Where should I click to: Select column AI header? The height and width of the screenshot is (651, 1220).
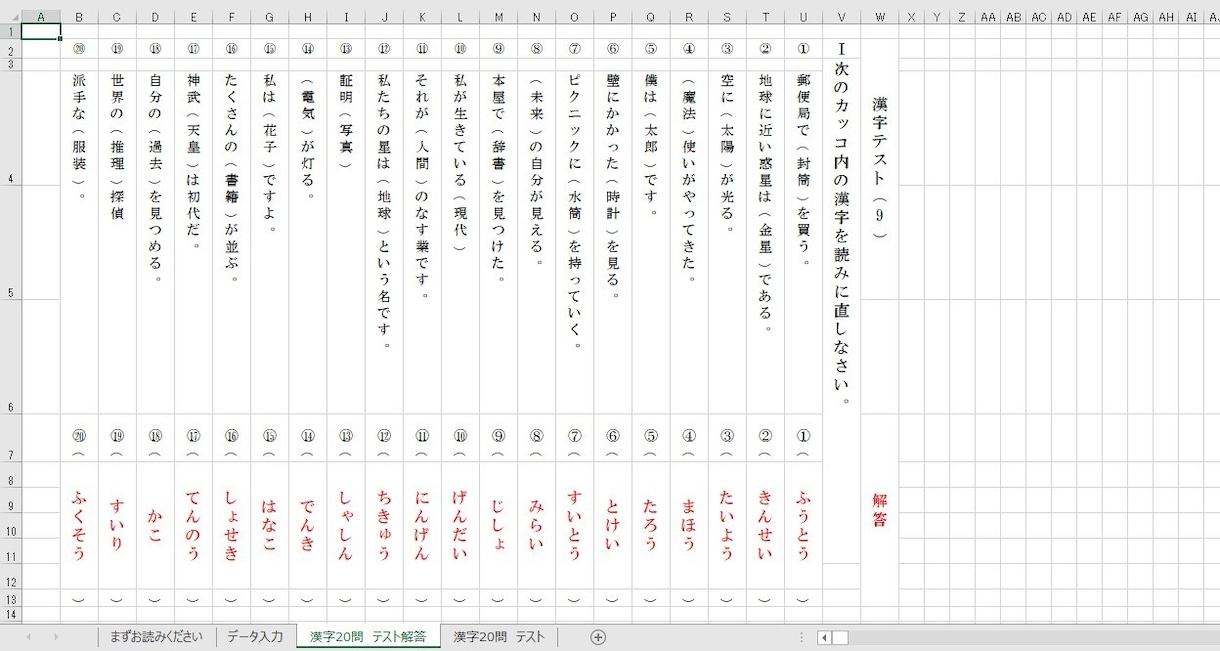coord(1192,17)
